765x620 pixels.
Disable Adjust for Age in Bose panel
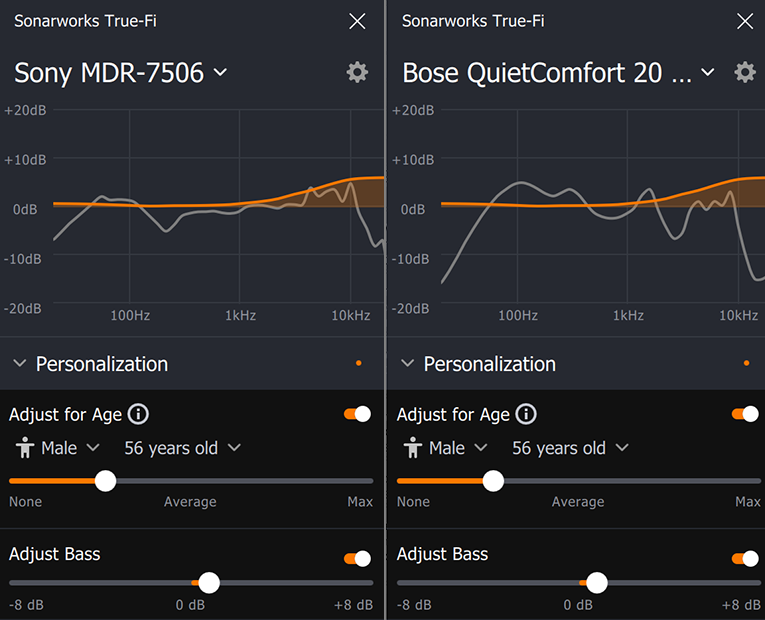tap(745, 414)
